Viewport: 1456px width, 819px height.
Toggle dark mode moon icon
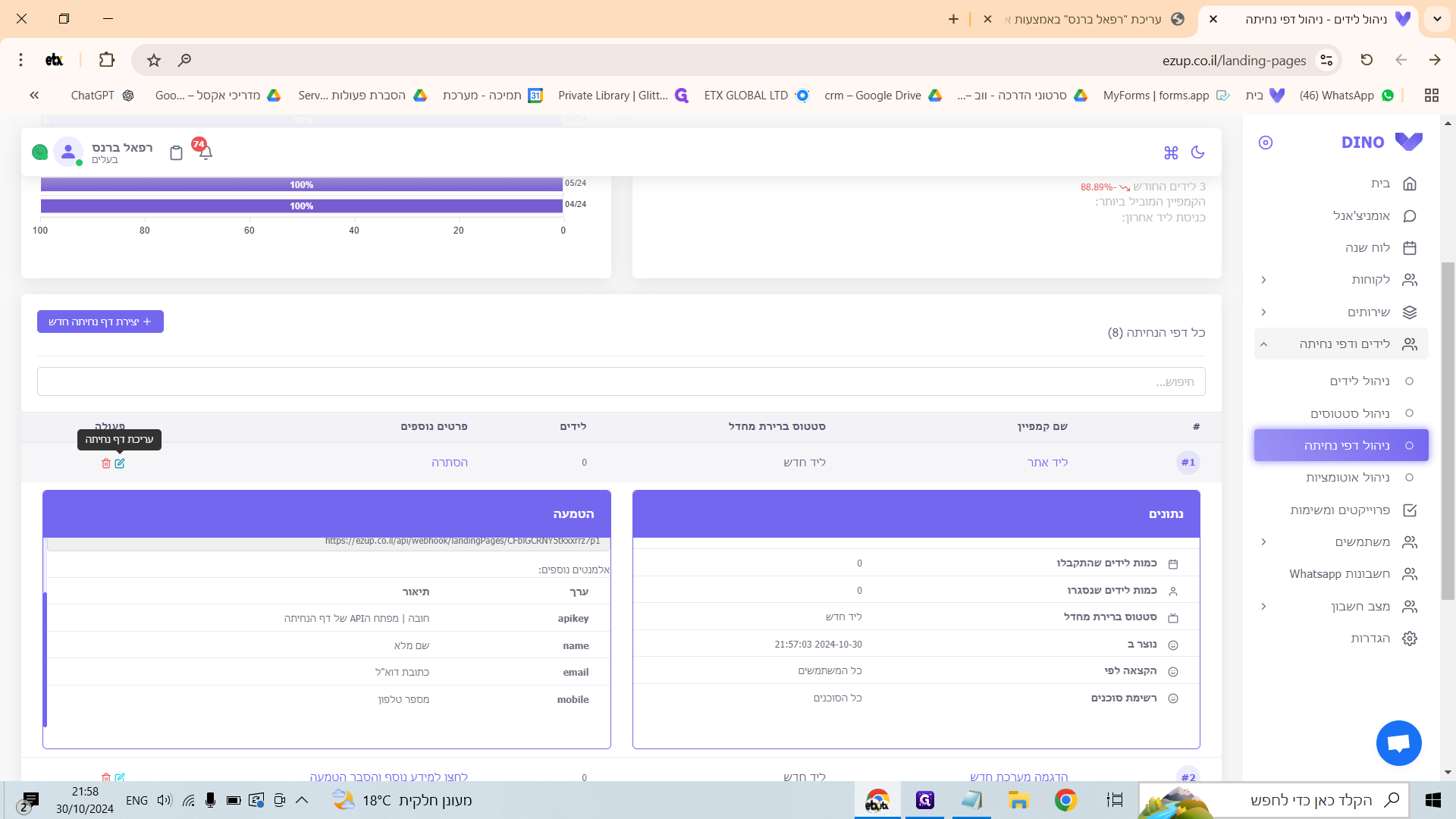[1198, 152]
